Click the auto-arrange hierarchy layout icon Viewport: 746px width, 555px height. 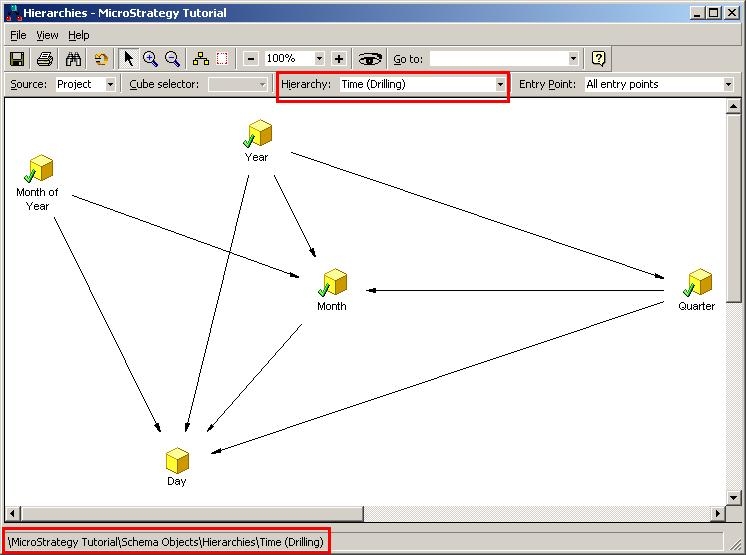click(201, 59)
